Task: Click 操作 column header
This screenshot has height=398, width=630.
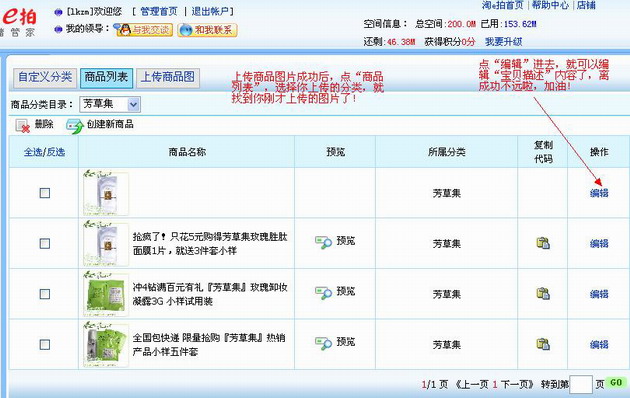Action: click(x=599, y=152)
